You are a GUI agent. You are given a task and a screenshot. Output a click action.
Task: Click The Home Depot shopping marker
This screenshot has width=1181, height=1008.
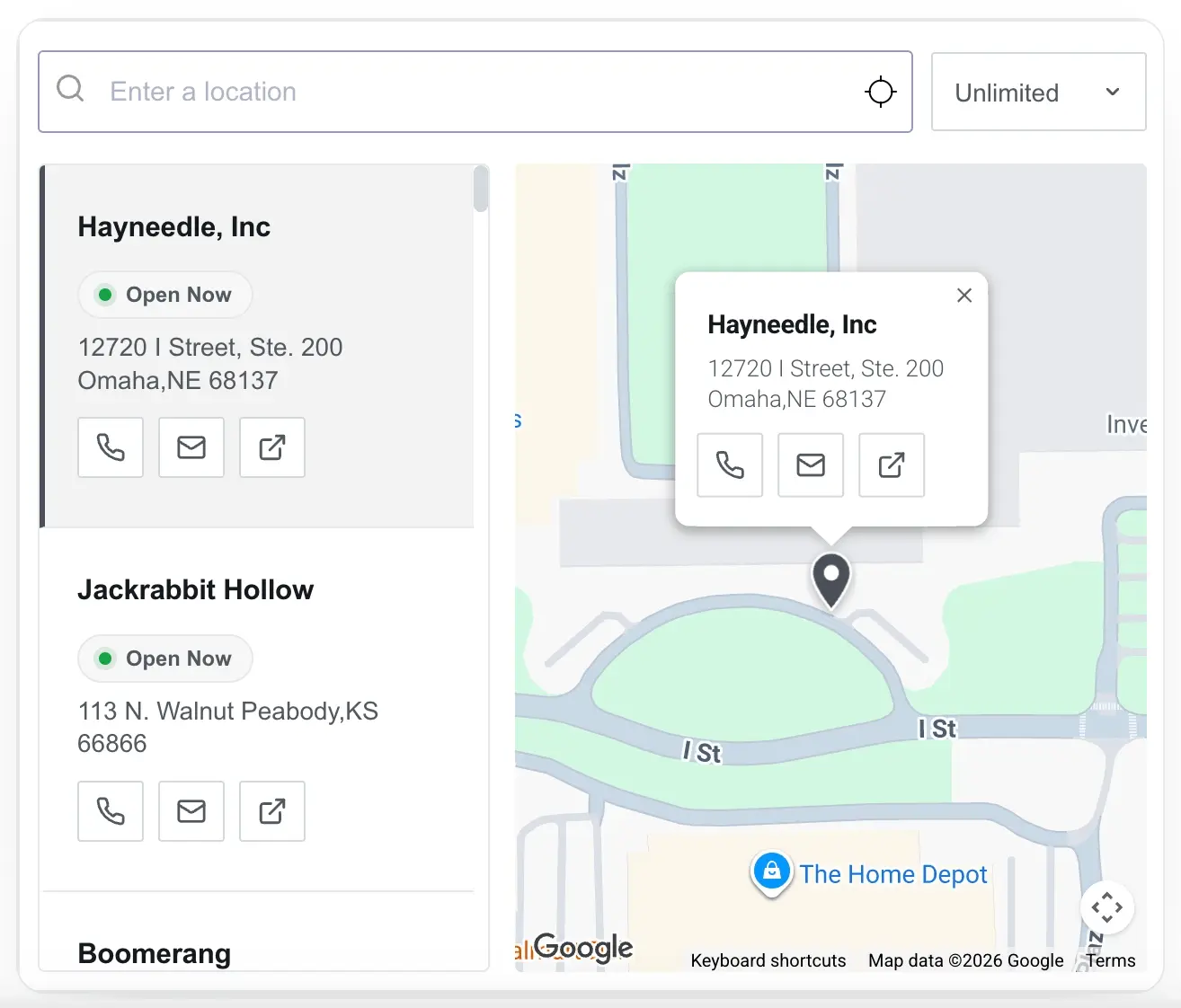point(771,872)
